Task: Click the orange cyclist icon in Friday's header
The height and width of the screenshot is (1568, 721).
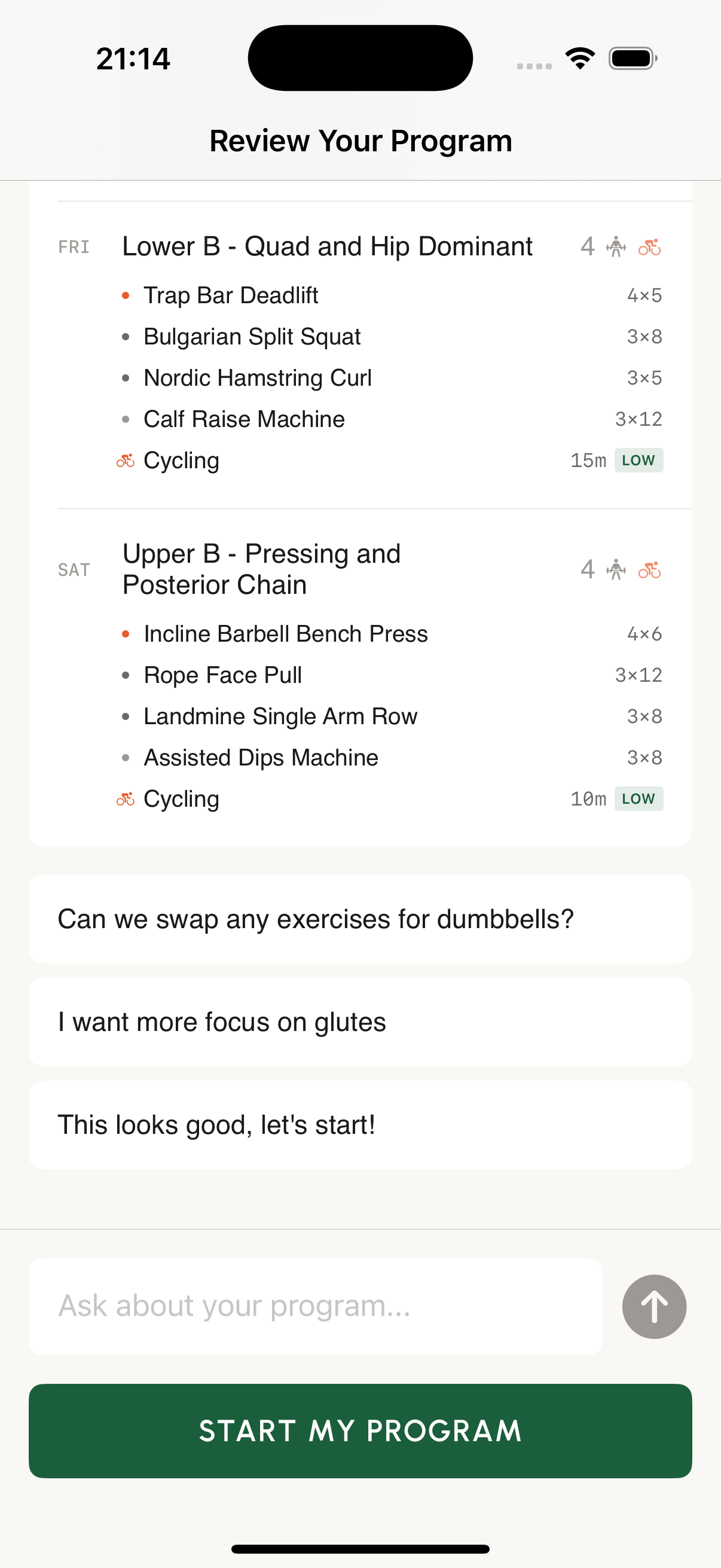Action: pyautogui.click(x=649, y=246)
